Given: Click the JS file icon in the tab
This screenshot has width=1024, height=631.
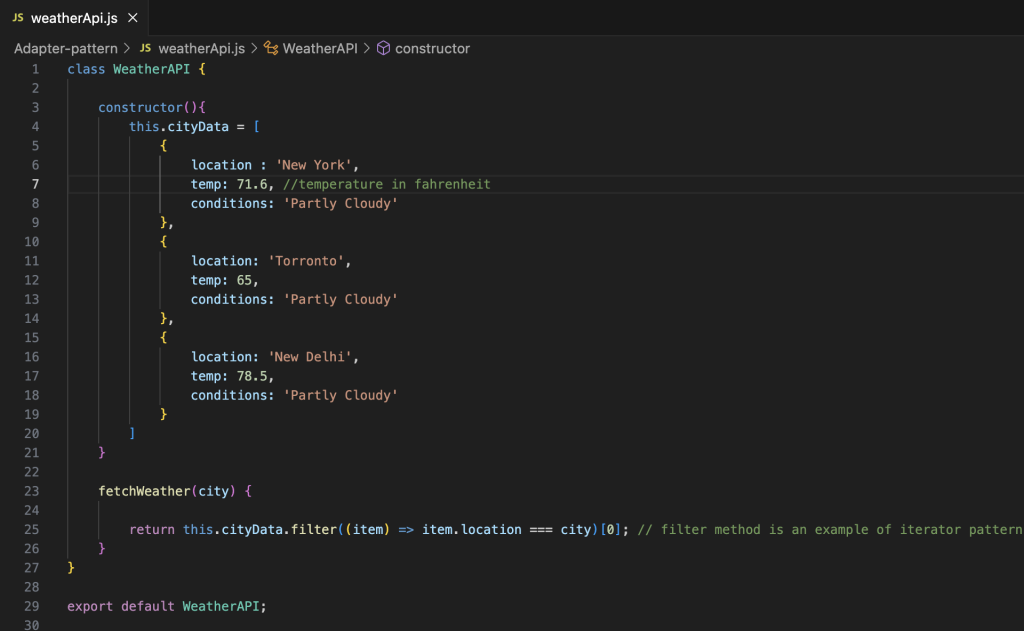Looking at the screenshot, I should [18, 18].
